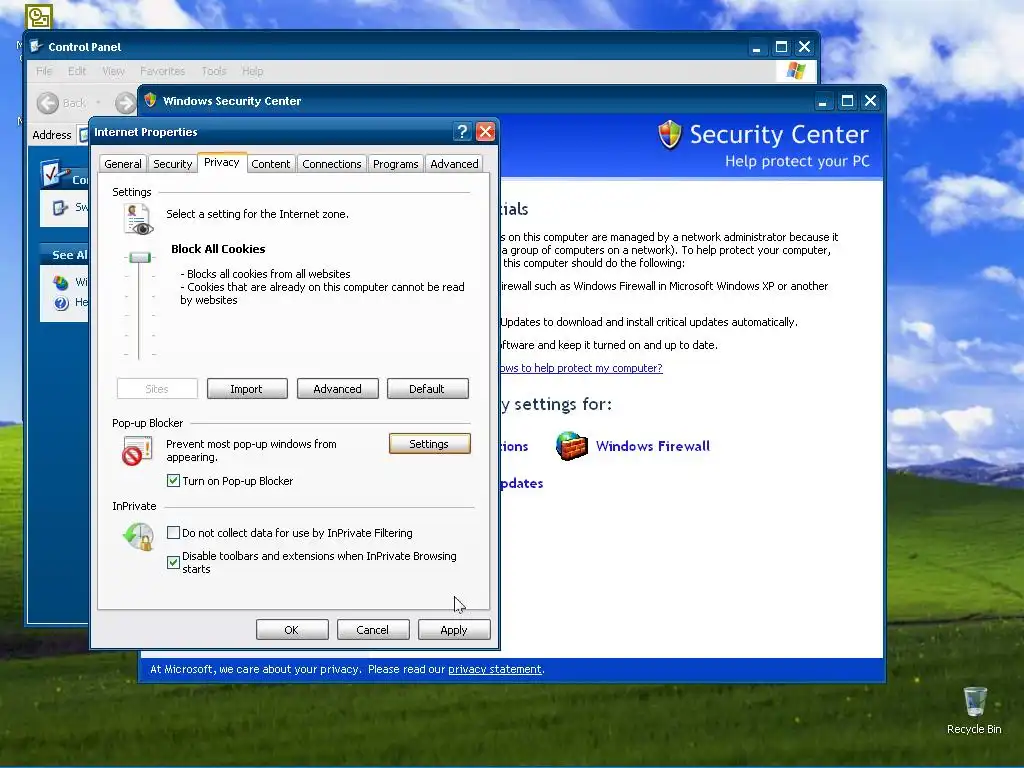The width and height of the screenshot is (1024, 768).
Task: Click the help protect my computer link
Action: tap(581, 368)
